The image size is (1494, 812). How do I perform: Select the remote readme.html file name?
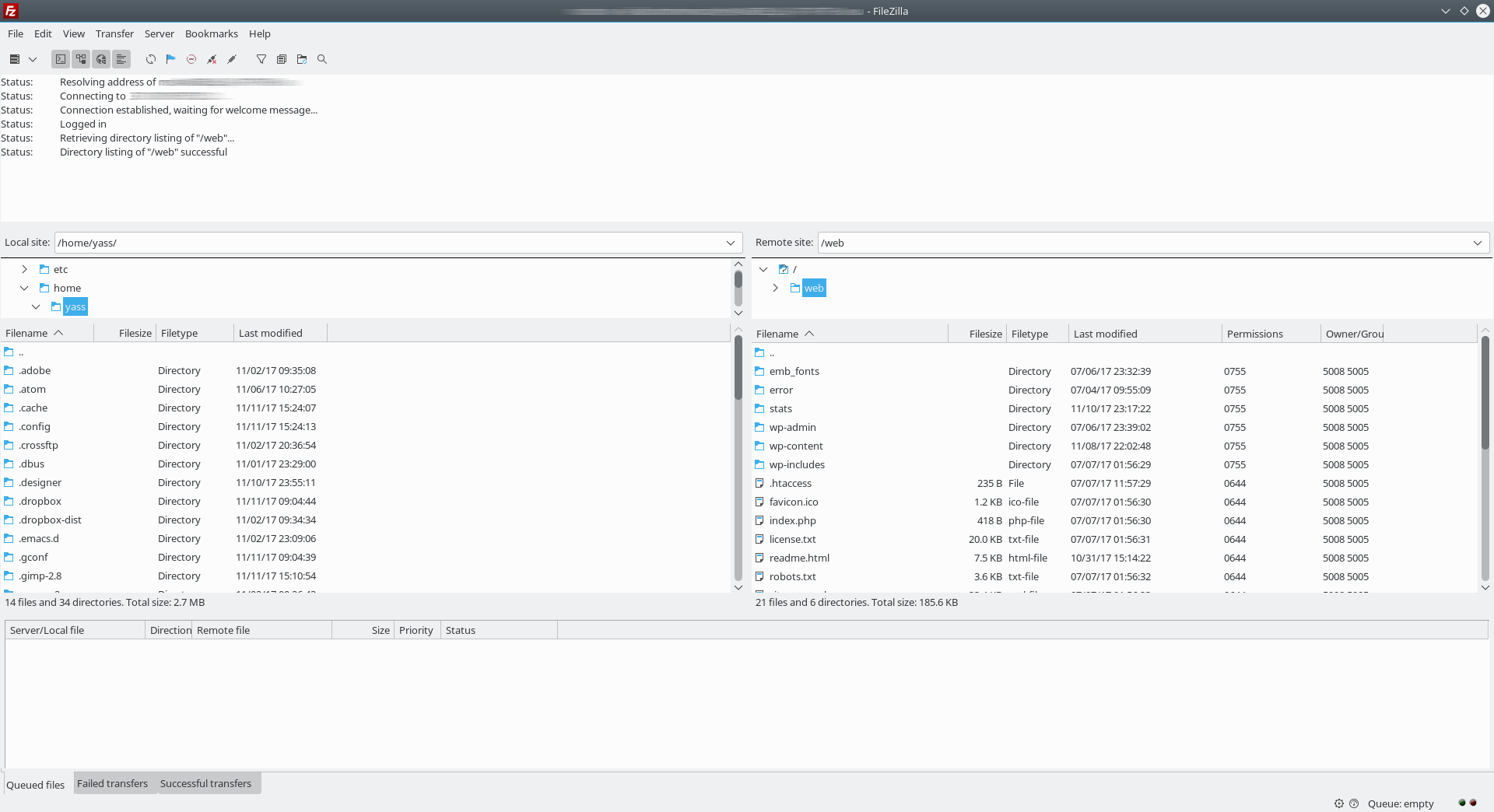coord(799,558)
